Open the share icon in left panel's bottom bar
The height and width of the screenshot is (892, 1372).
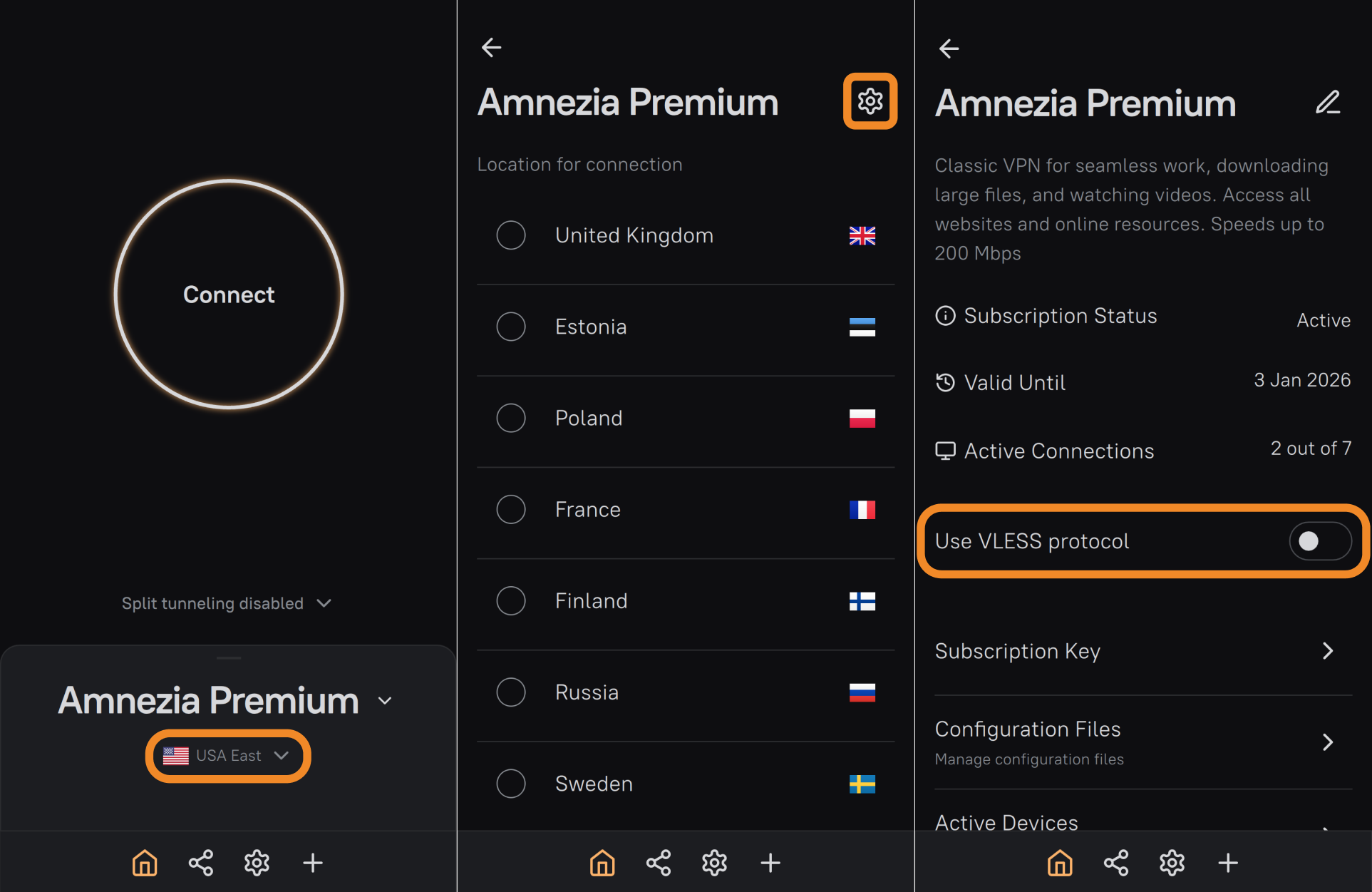(201, 863)
